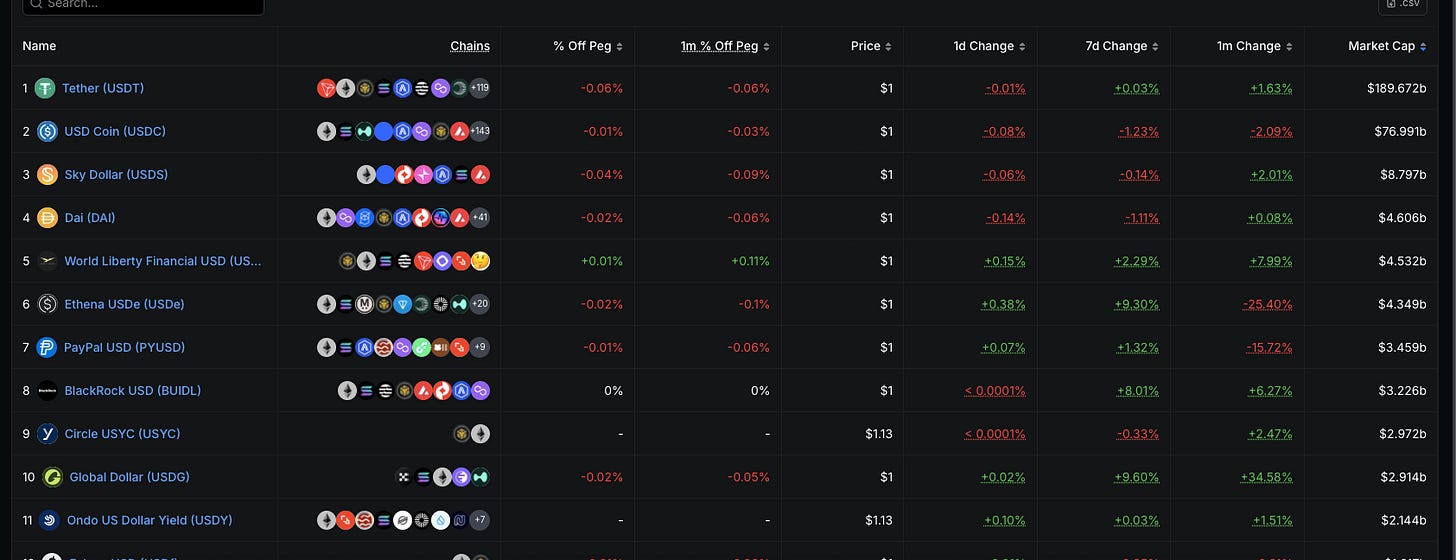Viewport: 1456px width, 560px height.
Task: Click the Tether (USDT) coin icon
Action: click(45, 88)
